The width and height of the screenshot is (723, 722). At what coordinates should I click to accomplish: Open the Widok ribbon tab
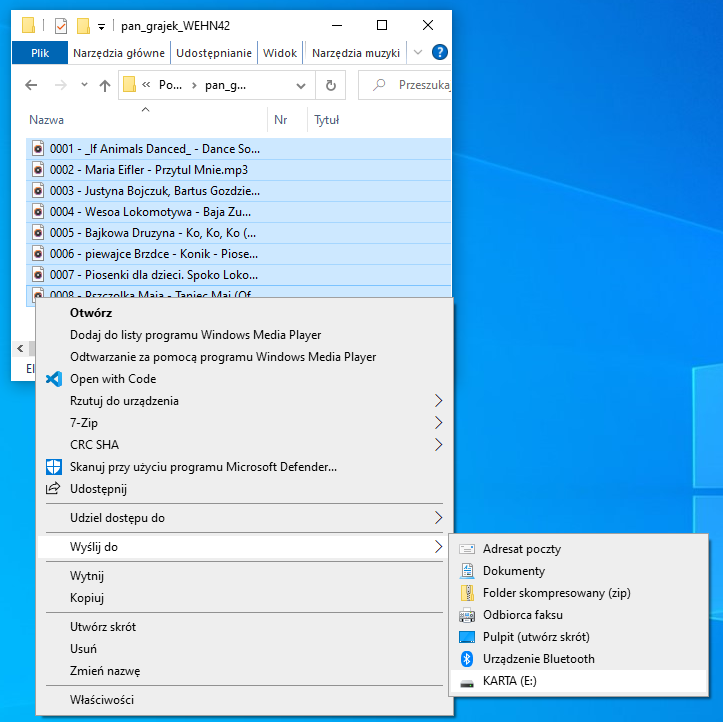pos(280,53)
